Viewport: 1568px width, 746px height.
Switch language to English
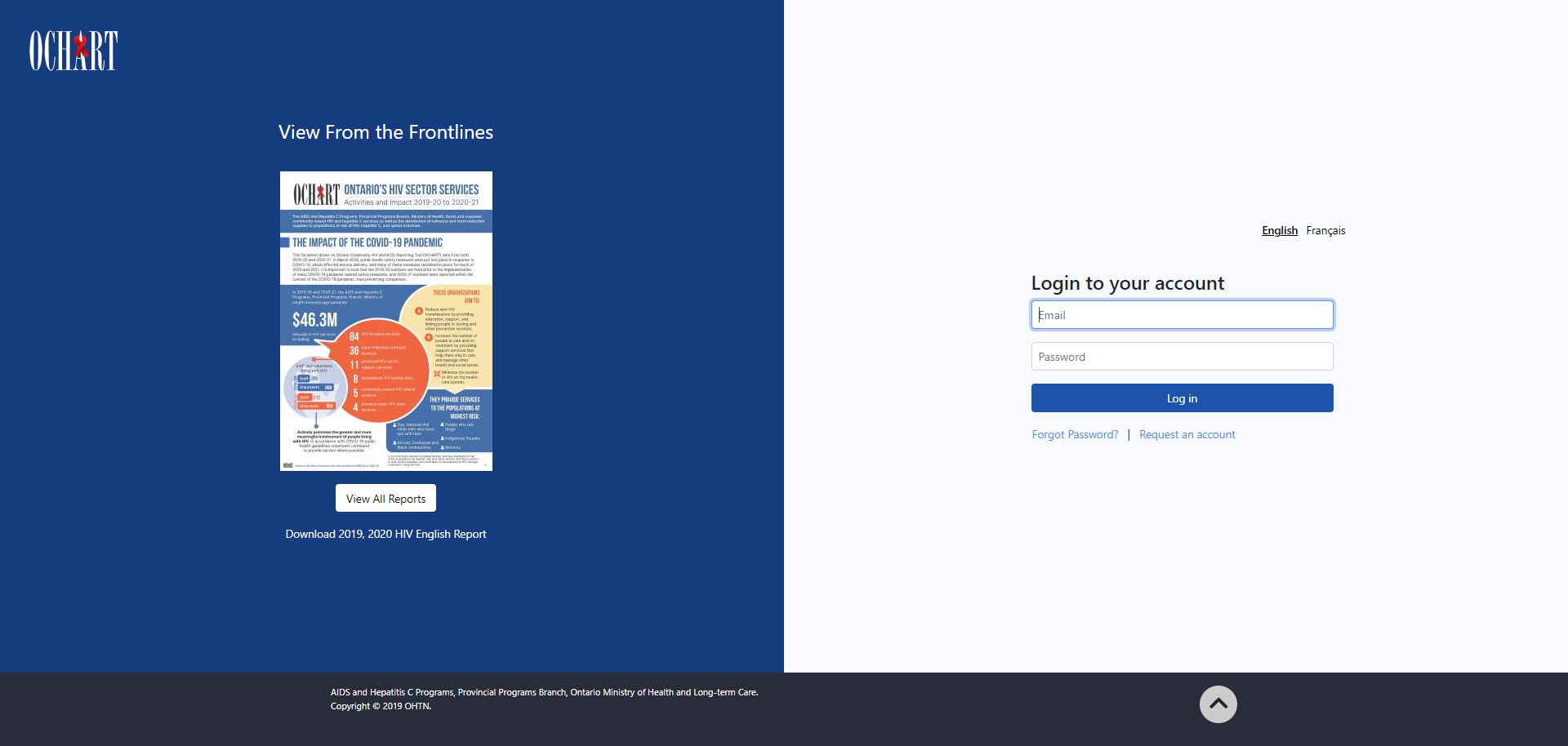(1279, 230)
